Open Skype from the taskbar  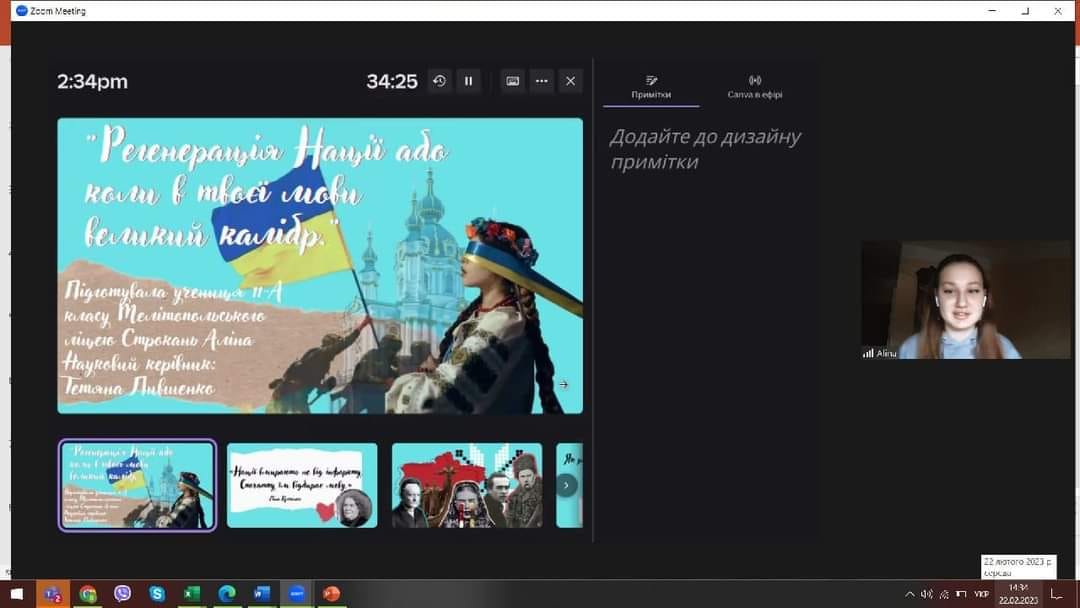157,594
